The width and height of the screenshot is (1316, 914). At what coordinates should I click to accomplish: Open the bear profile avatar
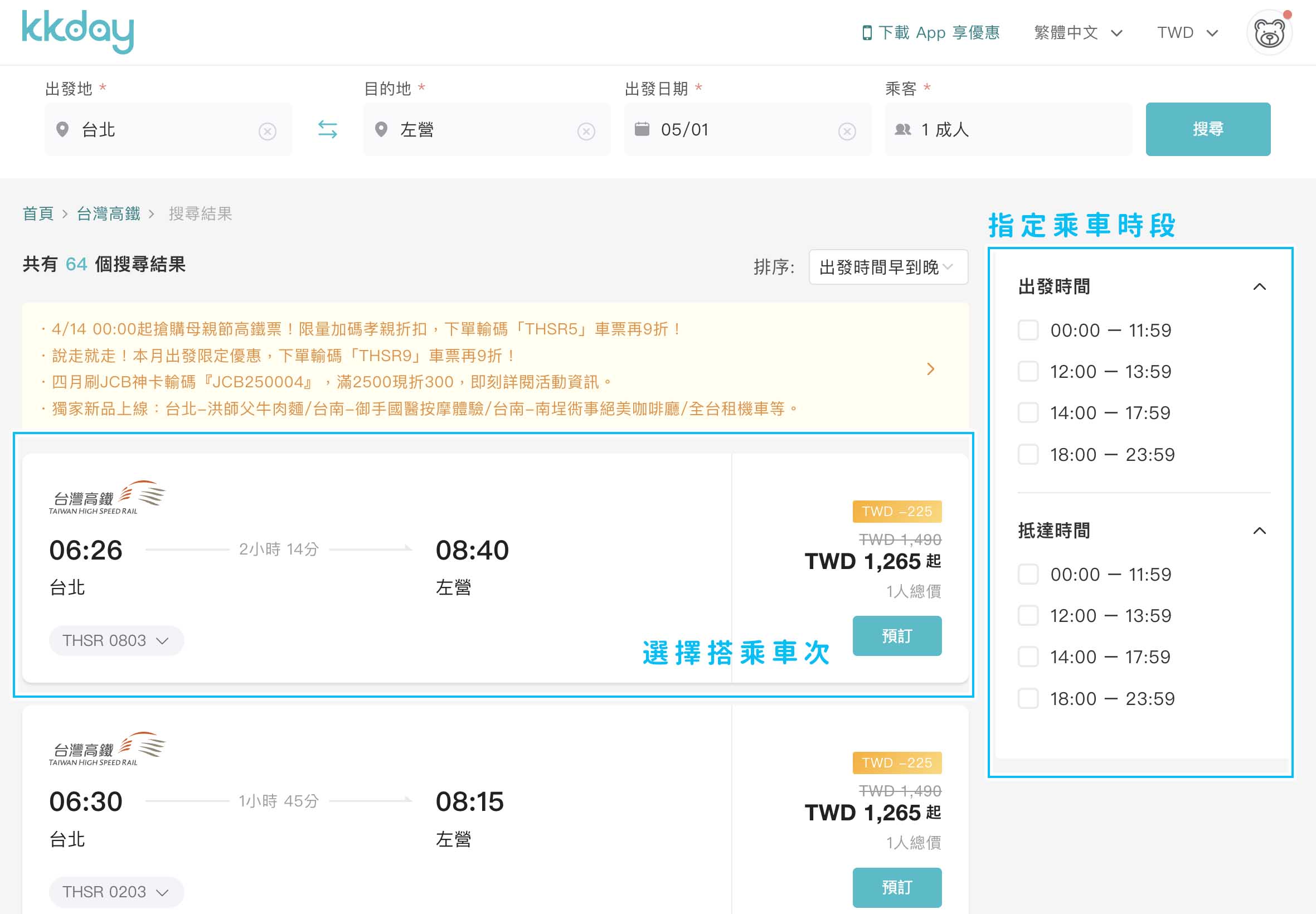1270,33
